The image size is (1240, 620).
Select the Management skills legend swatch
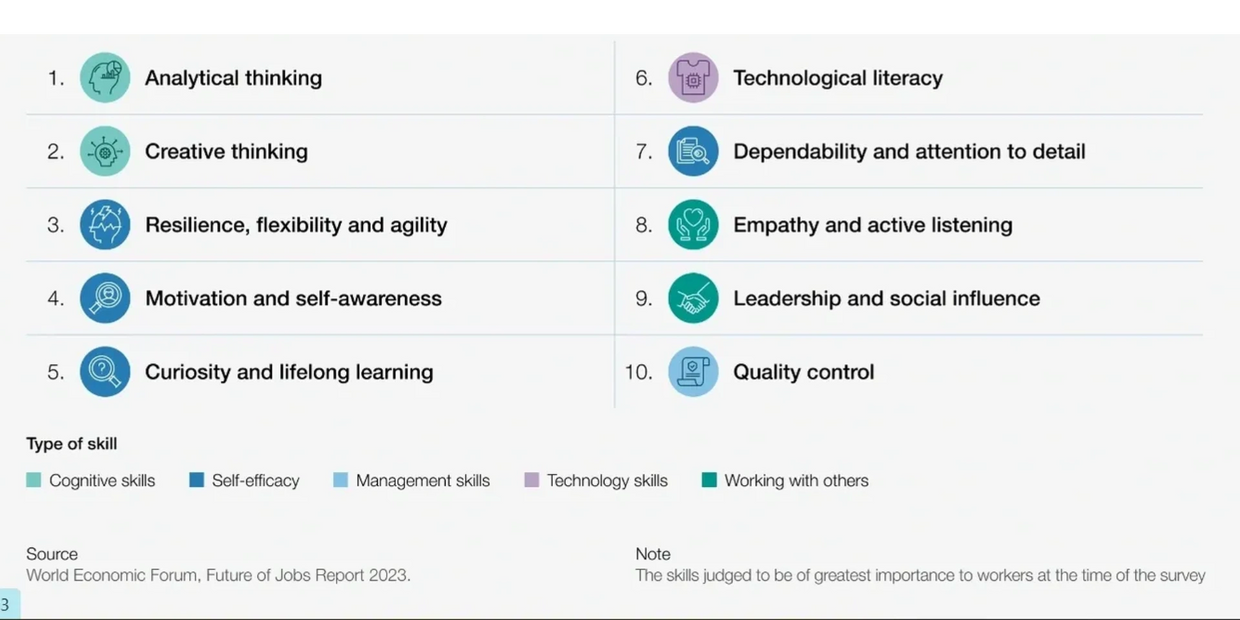click(341, 480)
